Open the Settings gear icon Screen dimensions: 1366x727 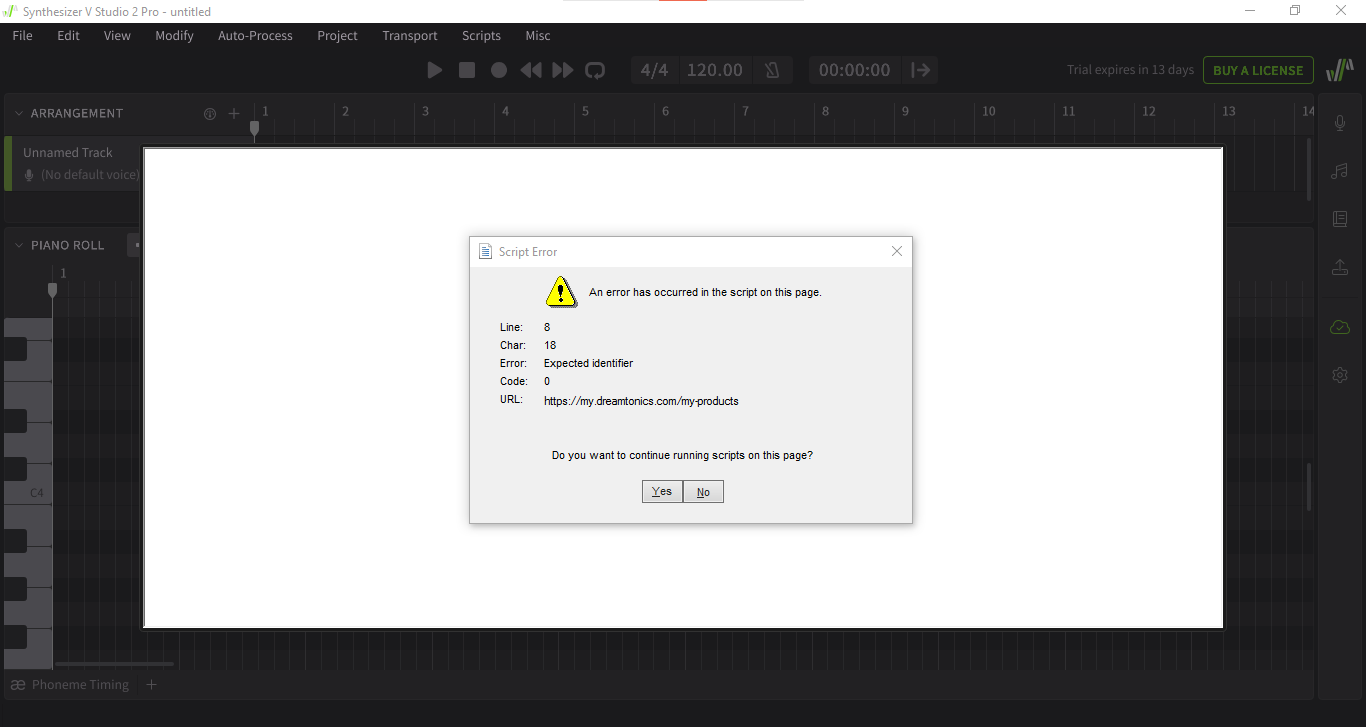point(1340,375)
